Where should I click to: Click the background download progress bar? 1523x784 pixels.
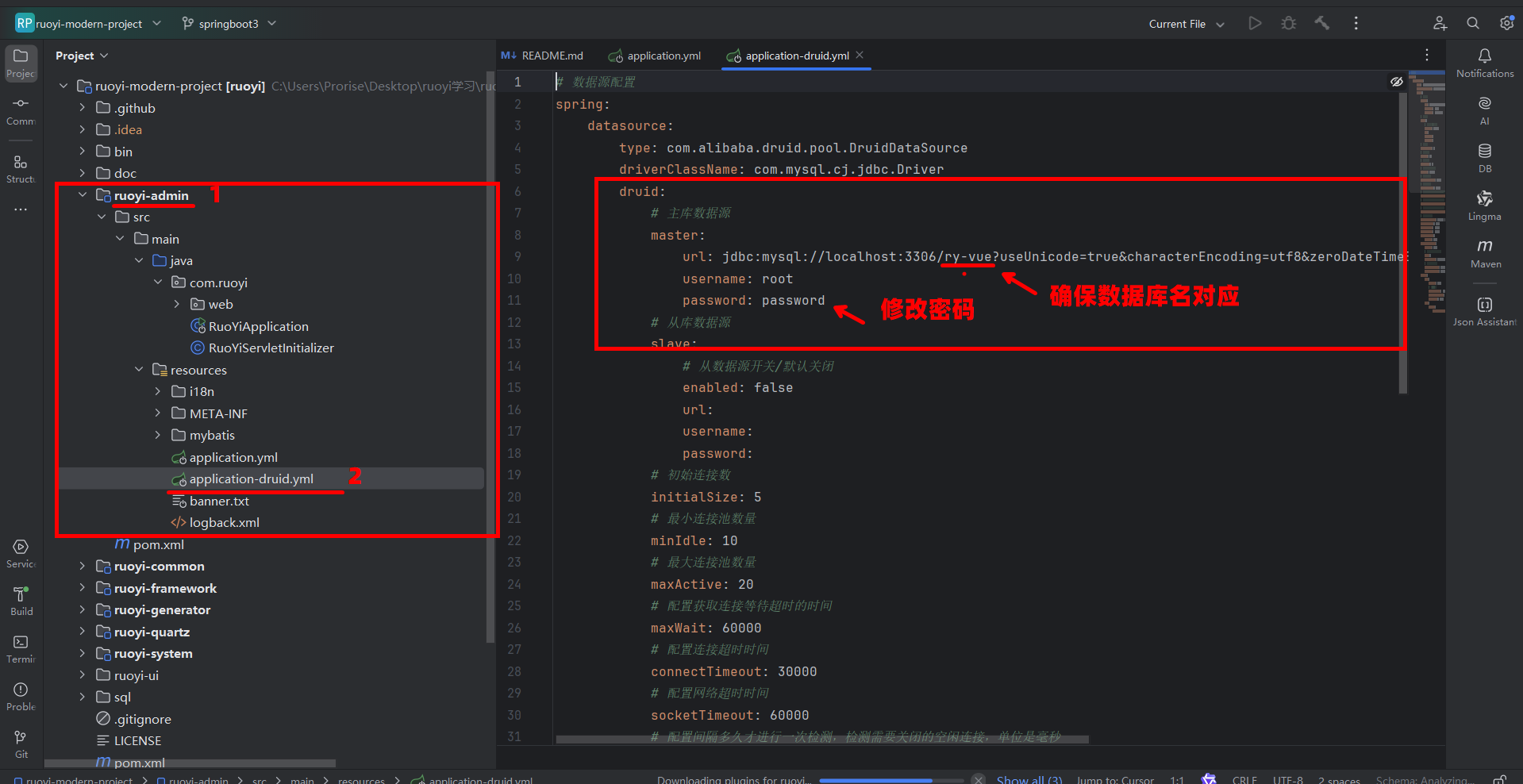point(890,780)
